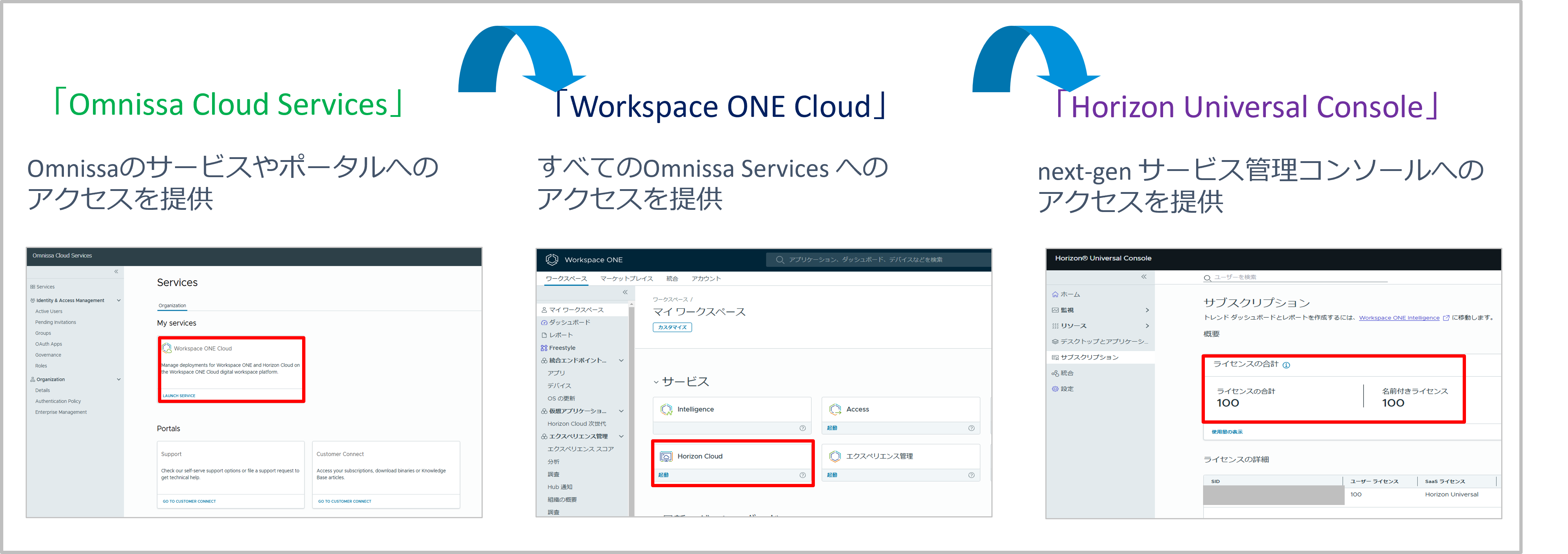
Task: Click the info icon beside ライセンスの合計
Action: point(1286,364)
